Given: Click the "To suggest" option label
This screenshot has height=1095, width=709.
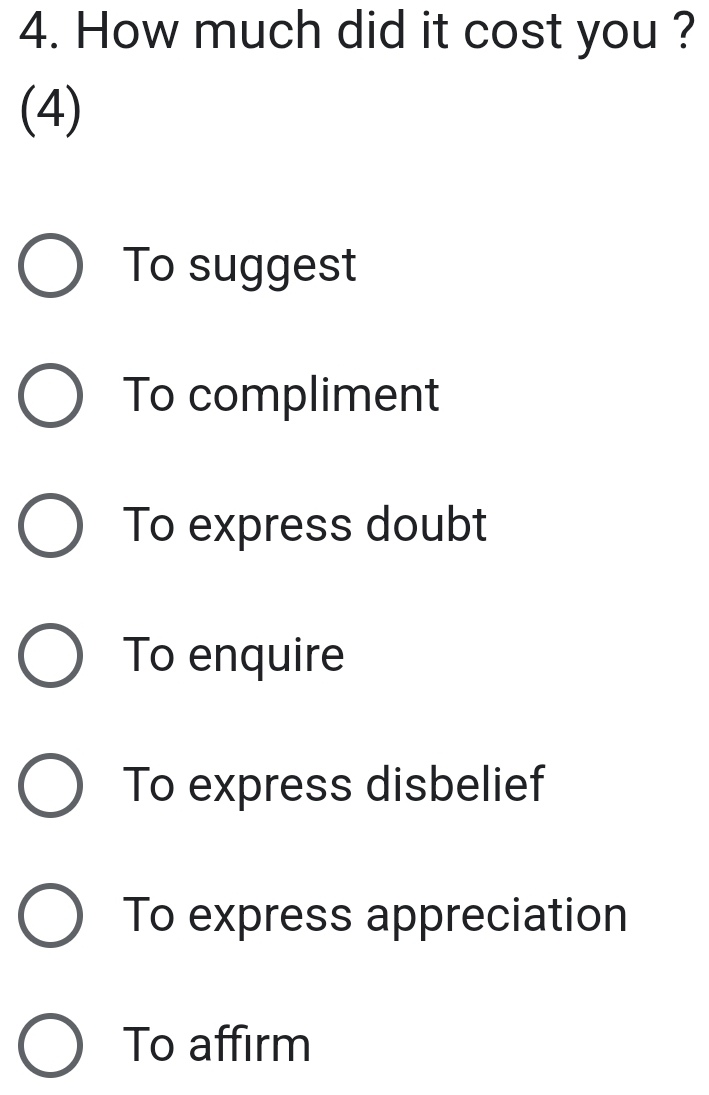Looking at the screenshot, I should click(x=240, y=266).
